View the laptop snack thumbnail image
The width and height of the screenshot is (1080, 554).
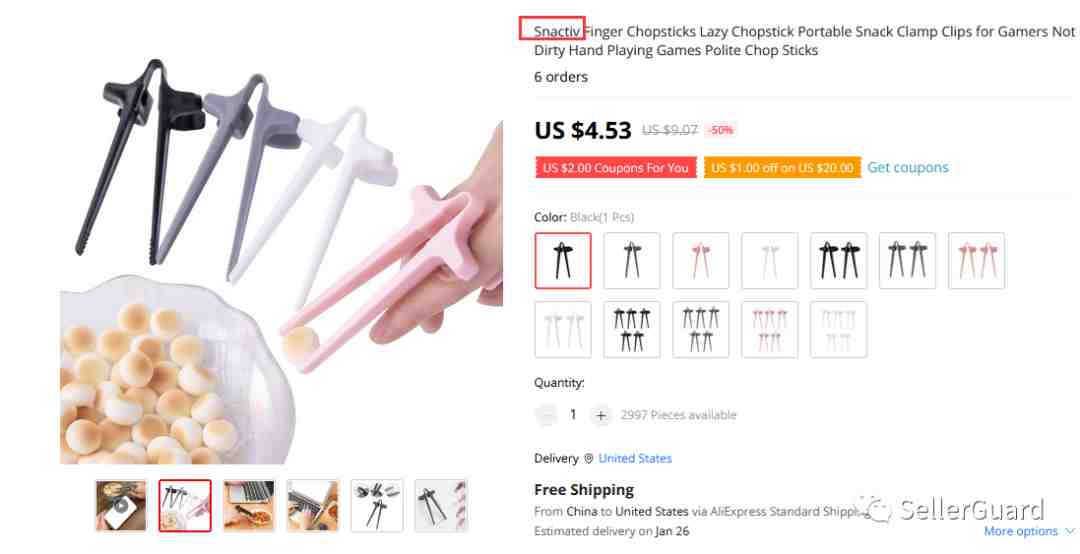(x=249, y=506)
